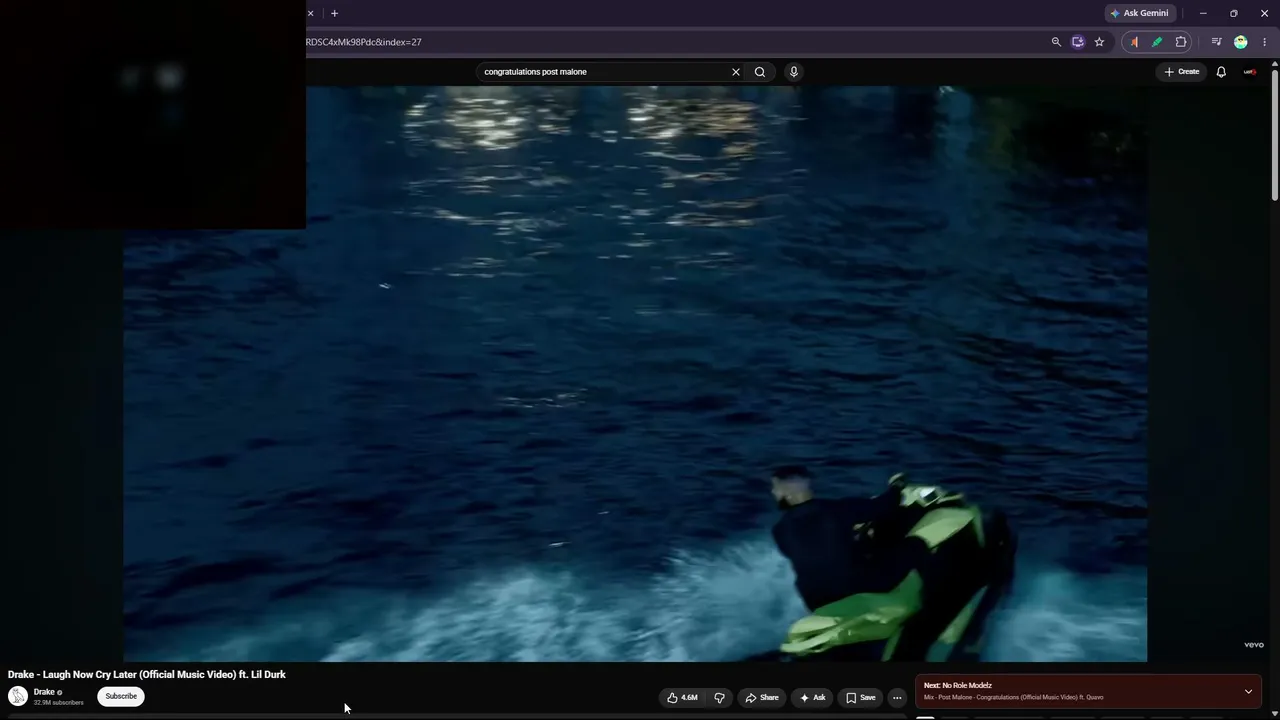This screenshot has width=1280, height=720.
Task: Subscribe to Drake's channel
Action: tap(121, 696)
